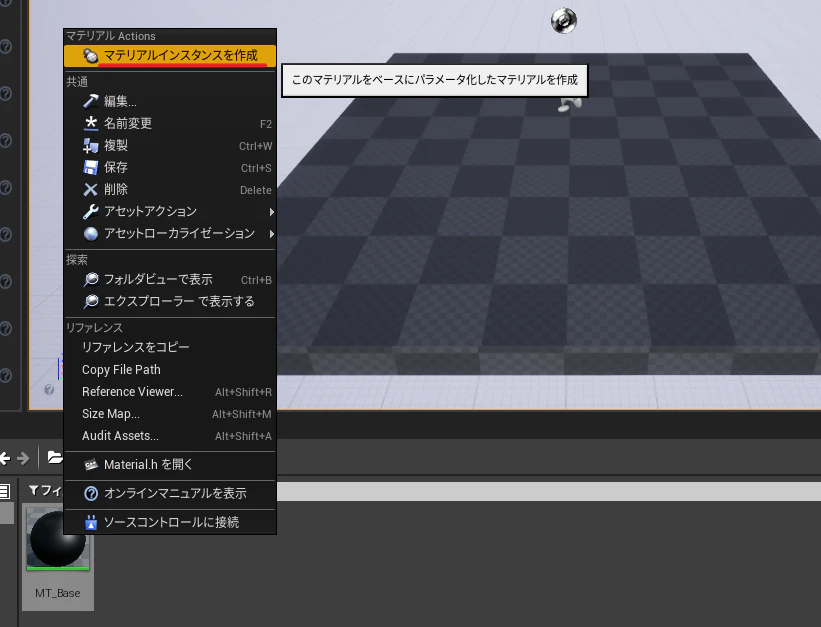This screenshot has width=821, height=627.
Task: Click マテリアルインスタンスを作成 at the top
Action: tap(169, 56)
